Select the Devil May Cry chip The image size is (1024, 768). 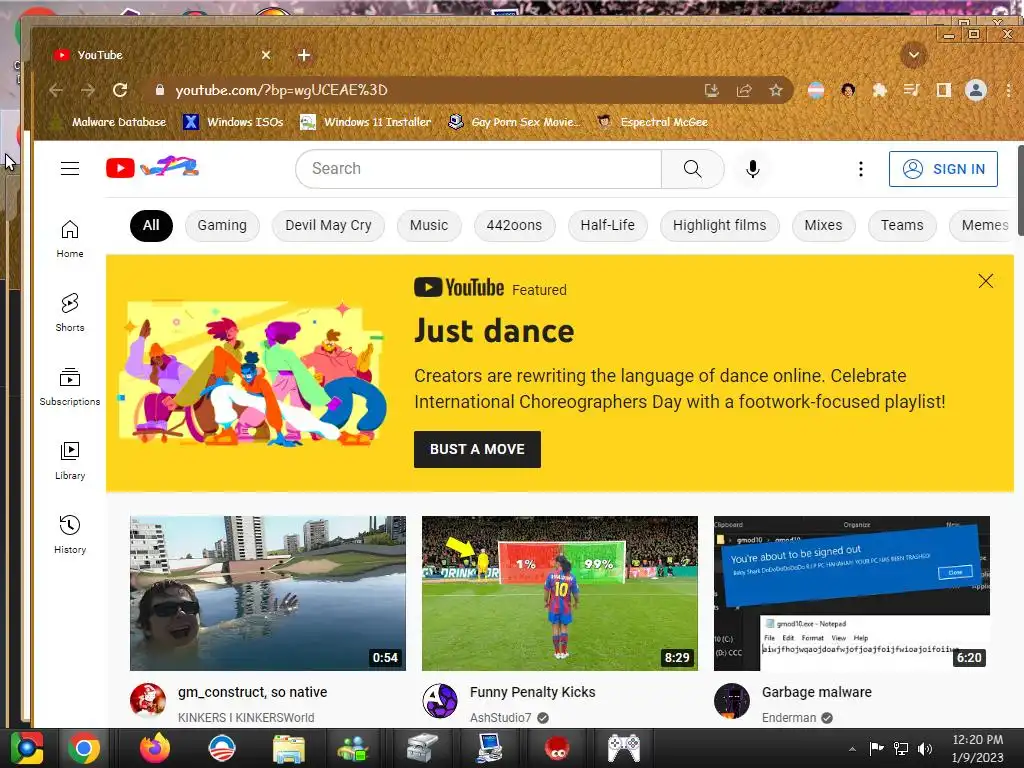point(328,225)
